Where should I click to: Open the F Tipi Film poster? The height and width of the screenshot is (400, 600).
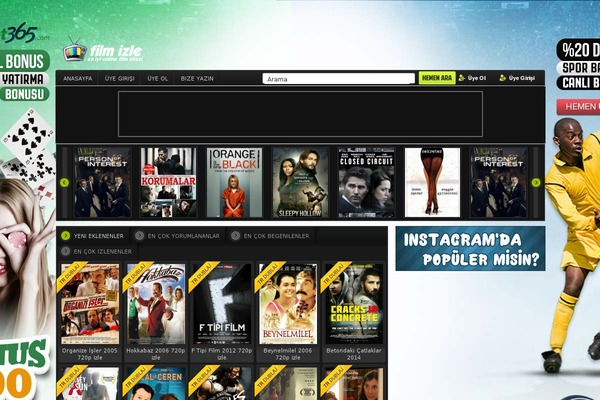pos(222,304)
